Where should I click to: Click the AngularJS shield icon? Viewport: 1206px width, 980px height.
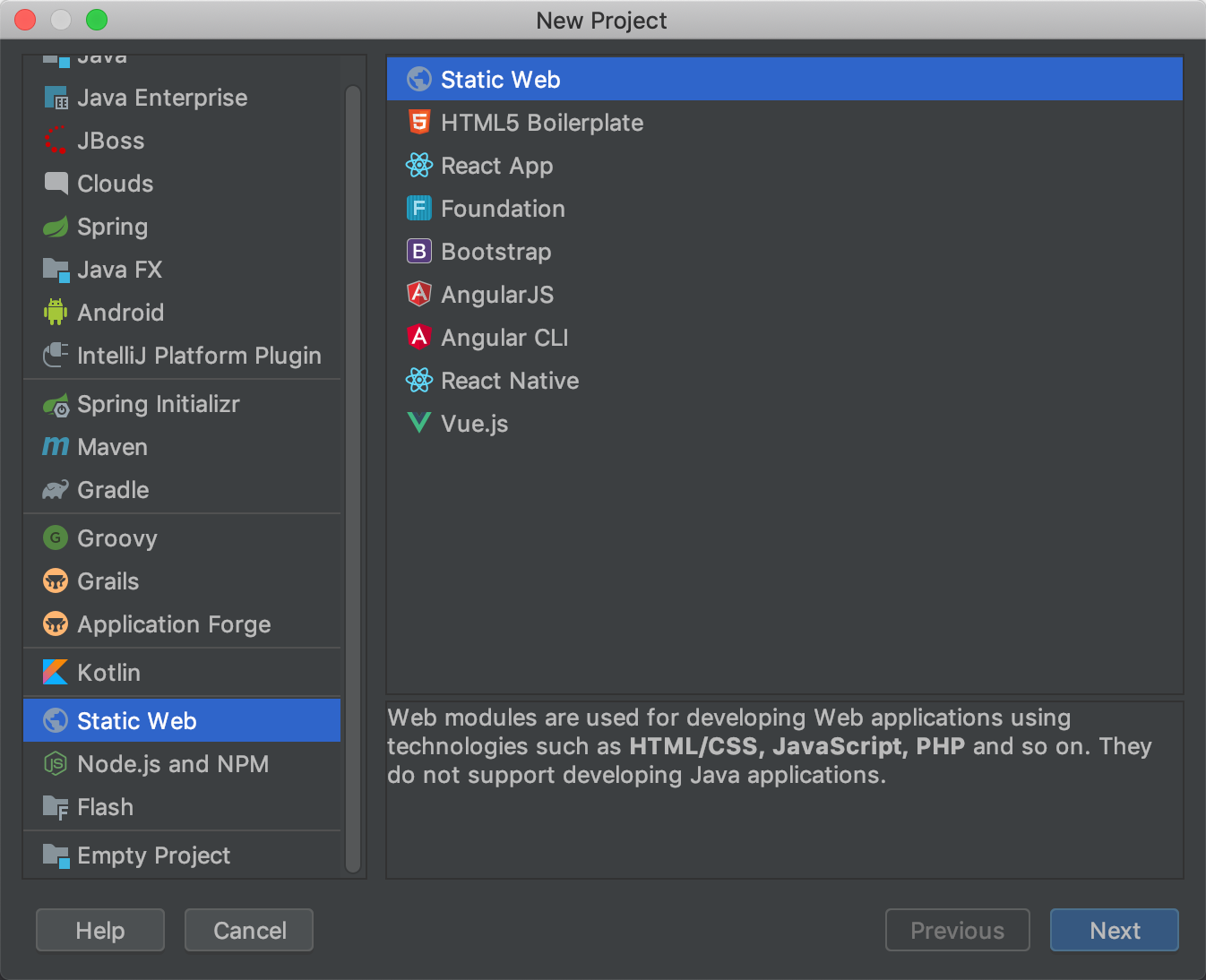419,295
